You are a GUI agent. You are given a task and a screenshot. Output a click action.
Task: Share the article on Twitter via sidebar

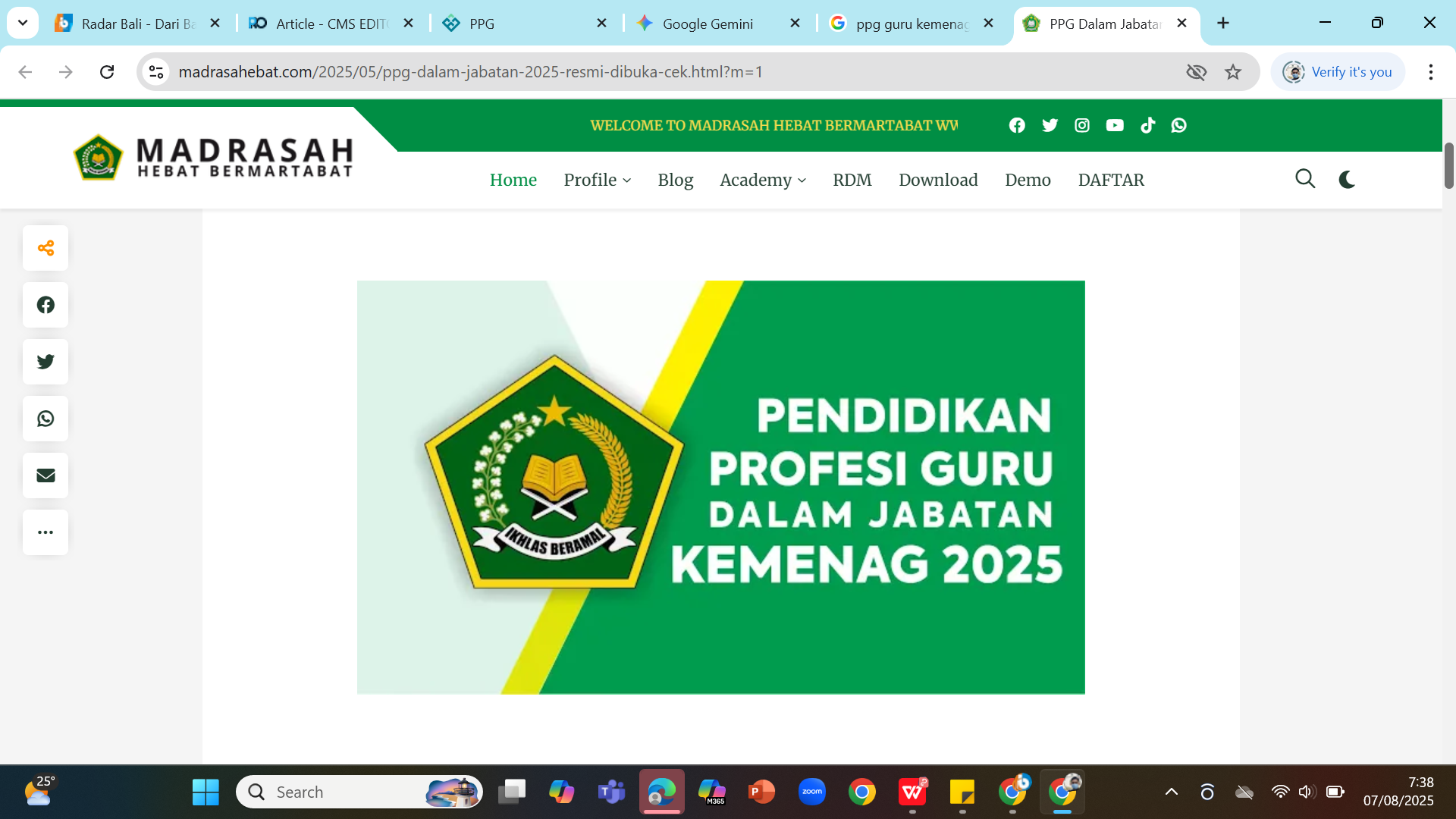click(45, 362)
